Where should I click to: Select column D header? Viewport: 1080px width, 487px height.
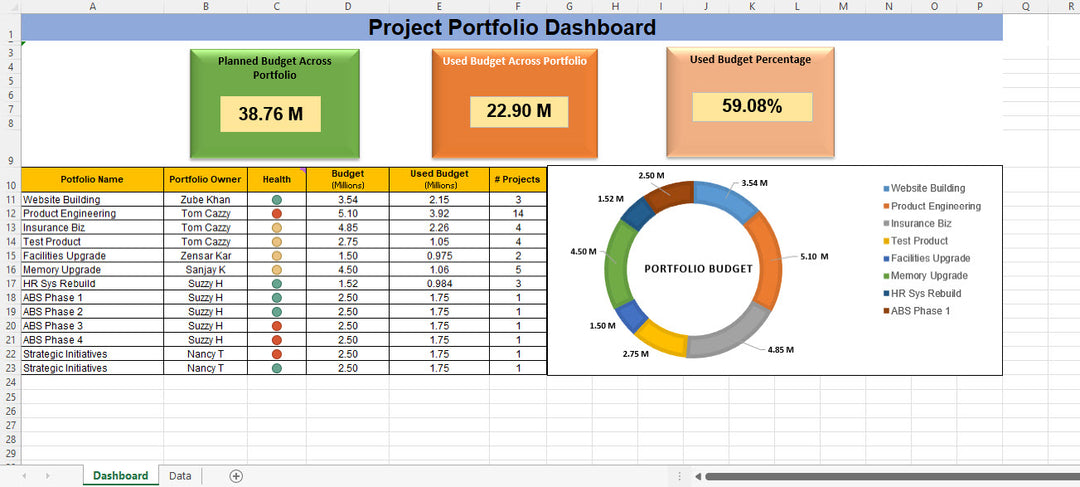[348, 6]
